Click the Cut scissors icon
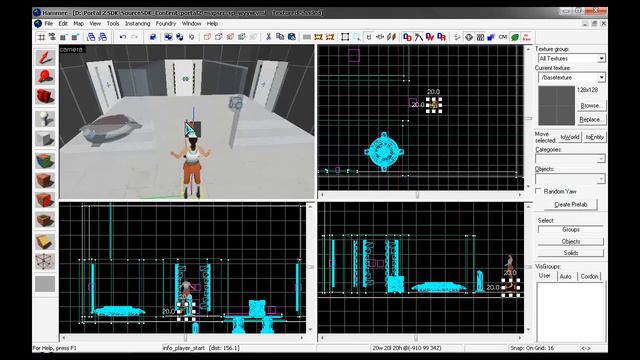Viewport: 640px width, 360px height. pyautogui.click(x=268, y=37)
